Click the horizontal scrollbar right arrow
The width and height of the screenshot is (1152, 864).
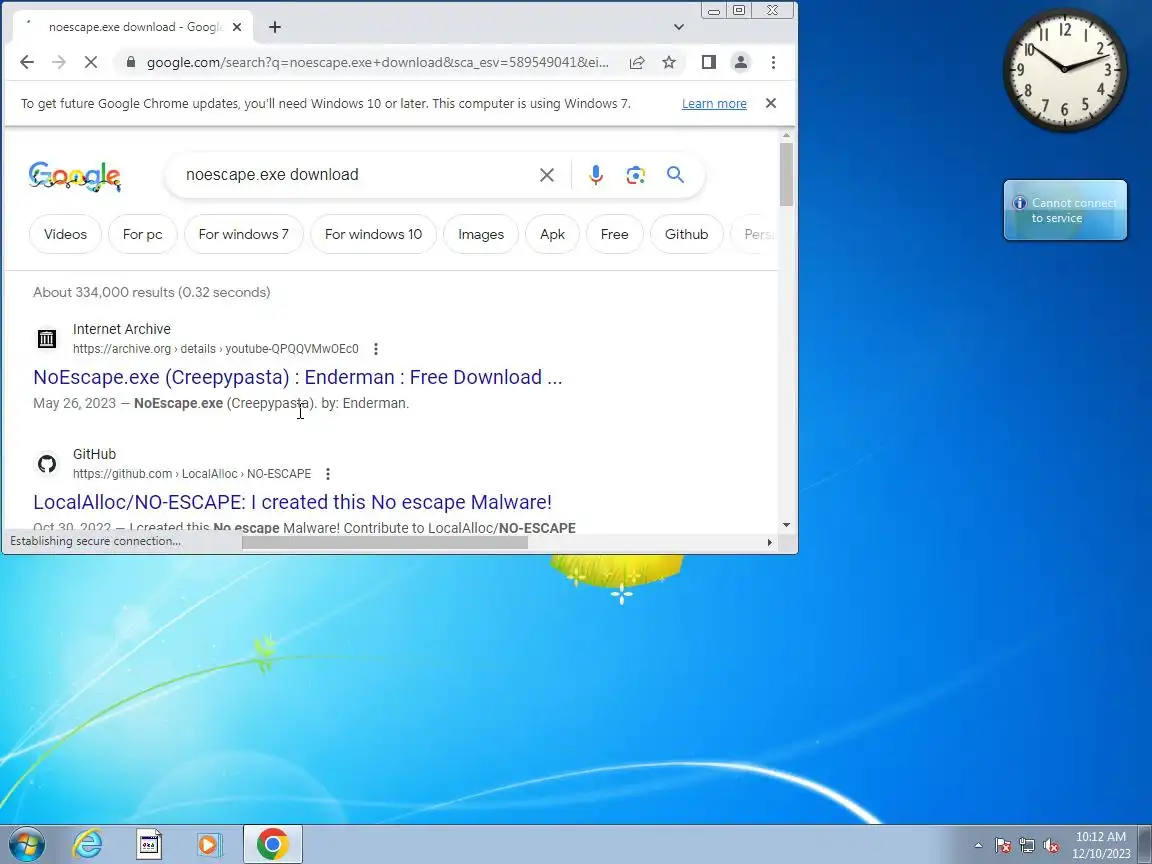[769, 543]
